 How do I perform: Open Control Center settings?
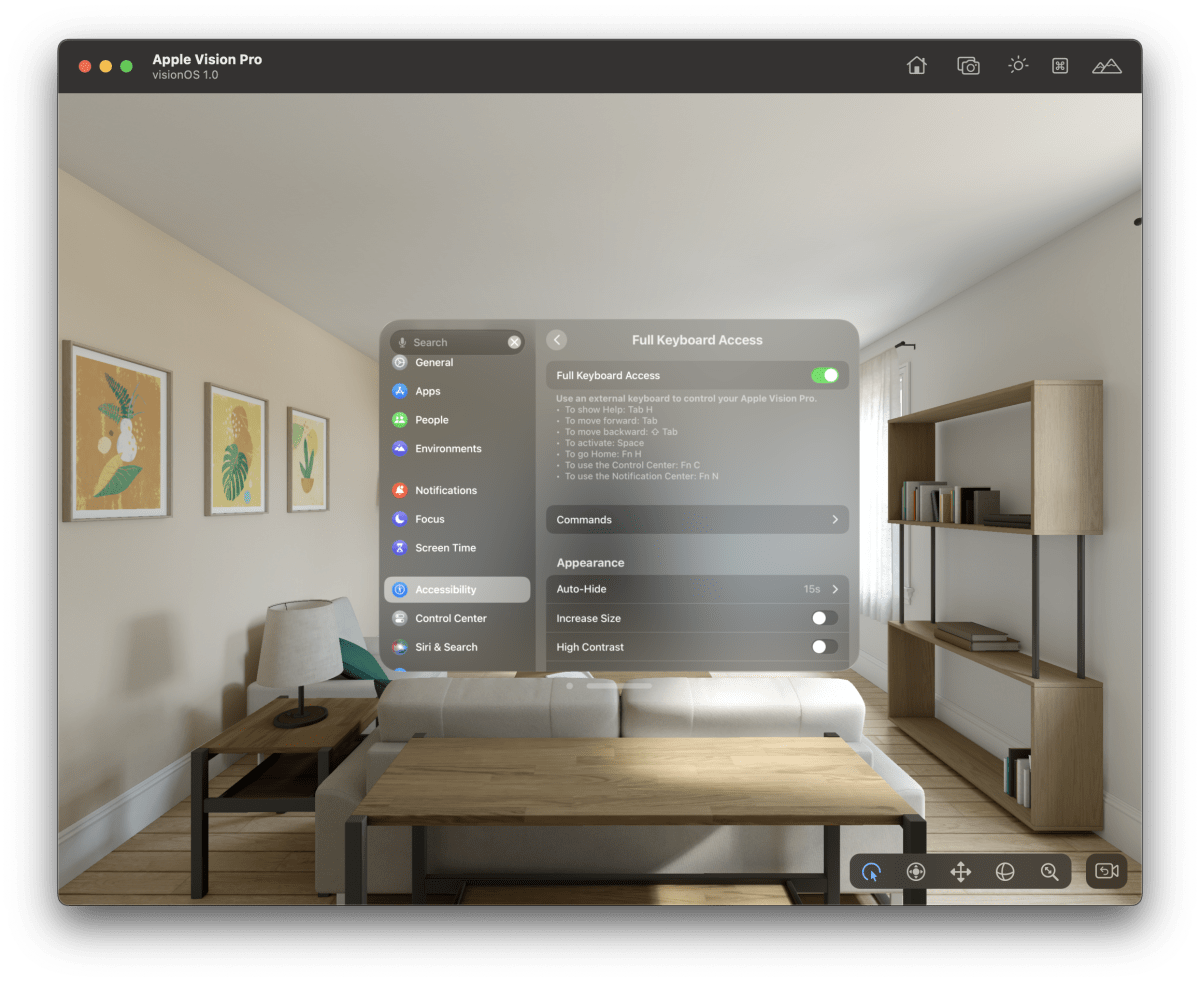(x=457, y=618)
